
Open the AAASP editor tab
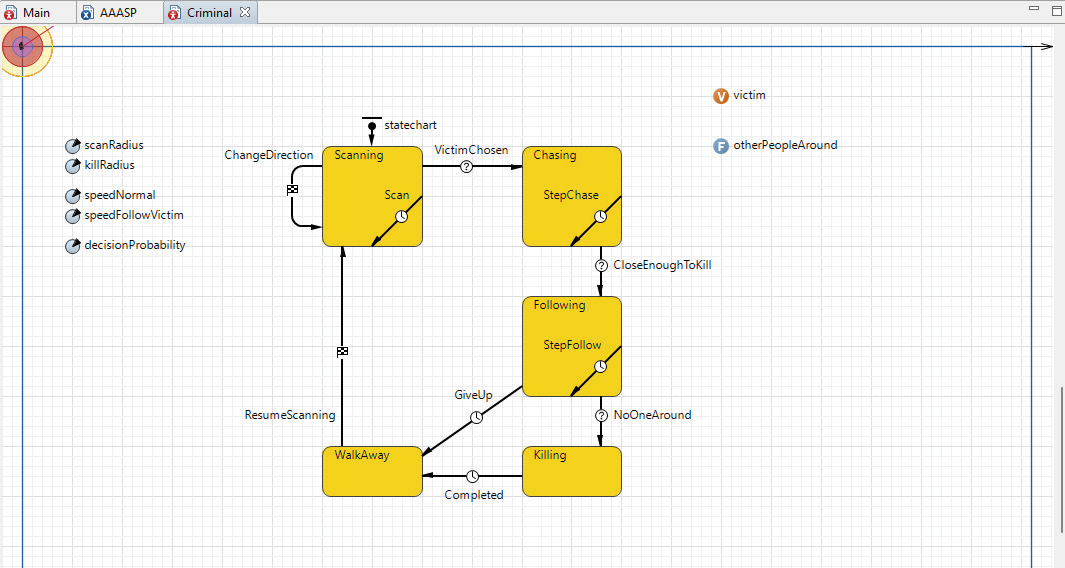(117, 13)
